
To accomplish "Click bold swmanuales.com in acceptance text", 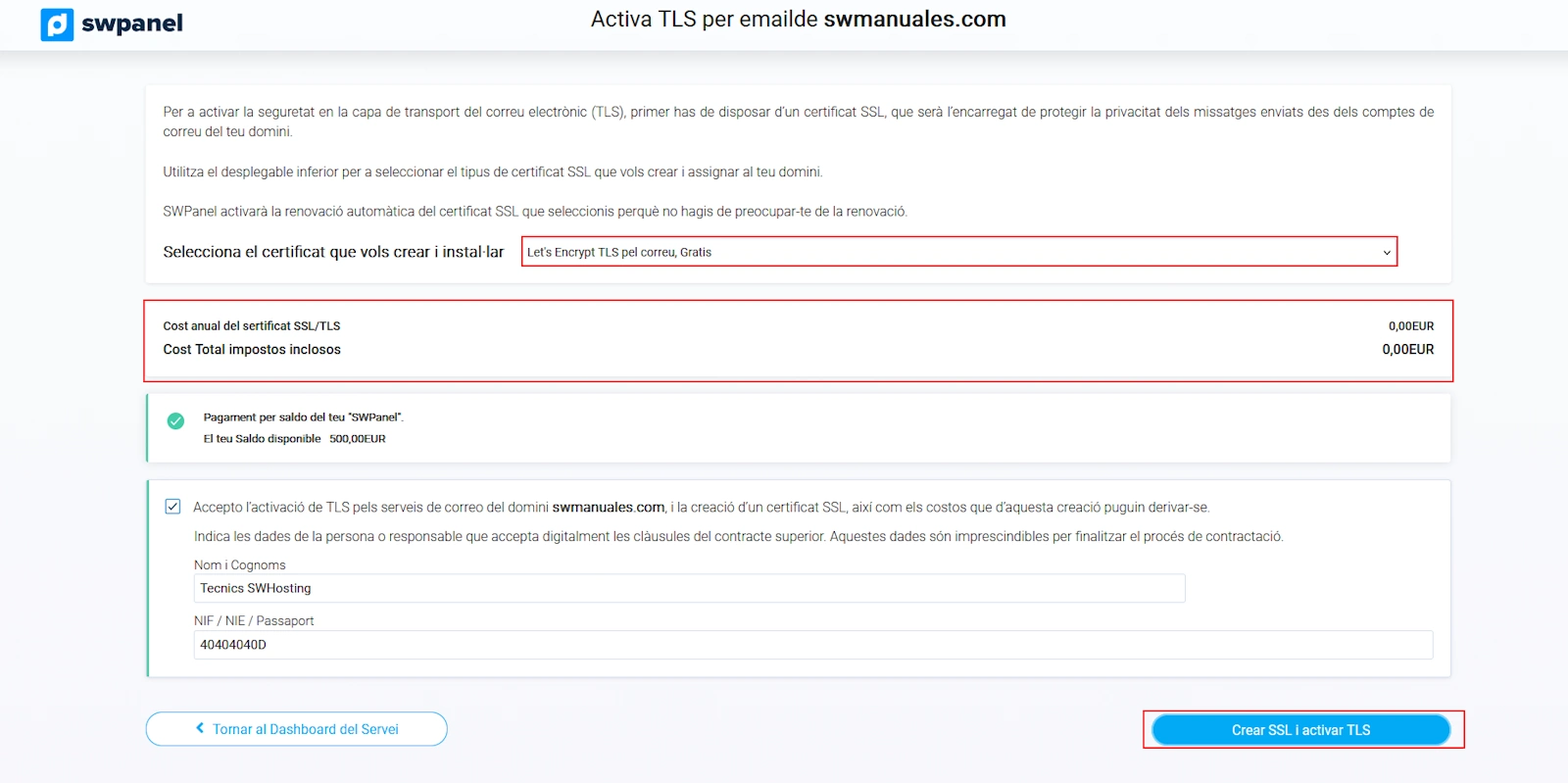I will (608, 508).
